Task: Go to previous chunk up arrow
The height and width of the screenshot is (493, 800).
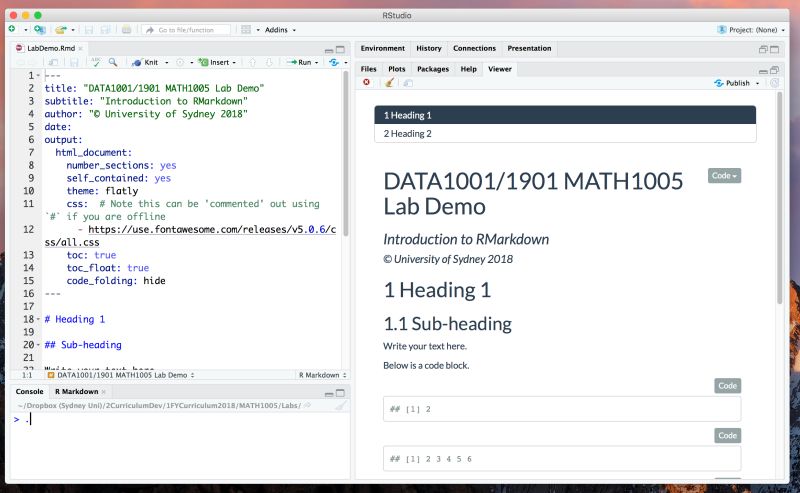Action: point(252,62)
